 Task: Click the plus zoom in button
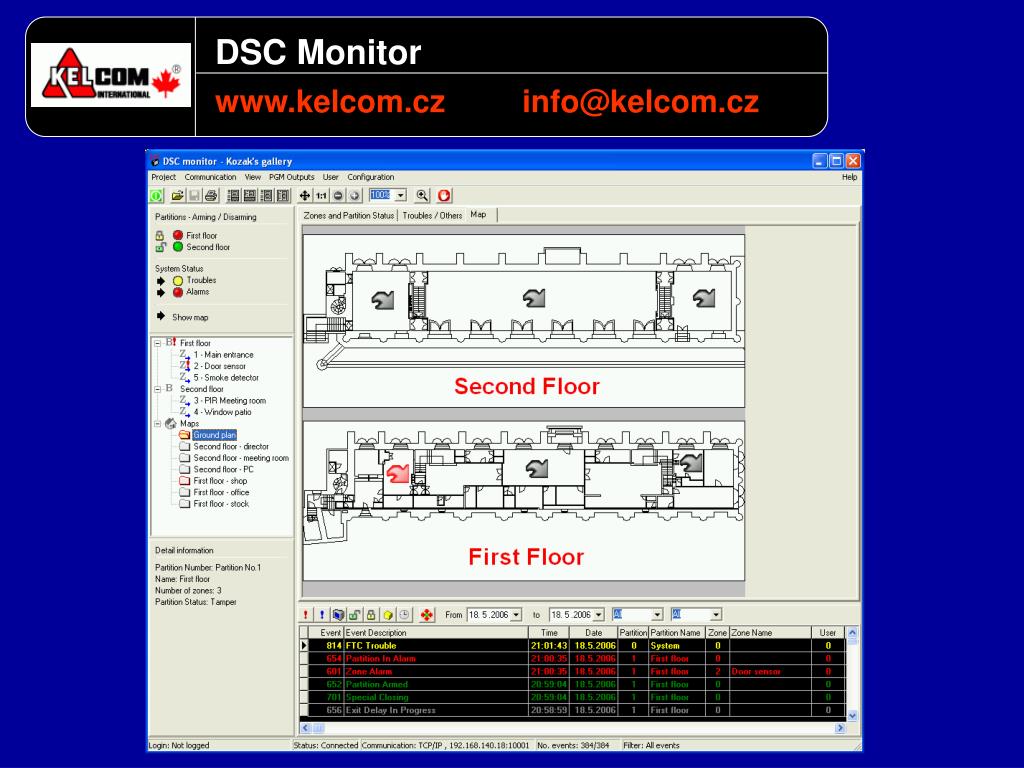click(354, 195)
